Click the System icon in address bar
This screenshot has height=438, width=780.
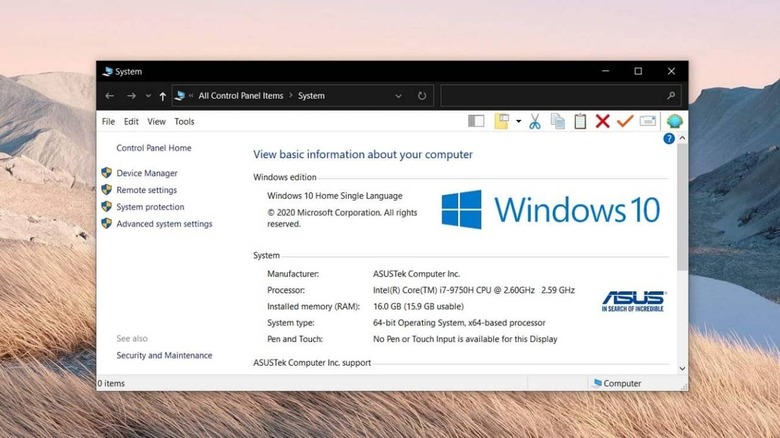point(180,96)
